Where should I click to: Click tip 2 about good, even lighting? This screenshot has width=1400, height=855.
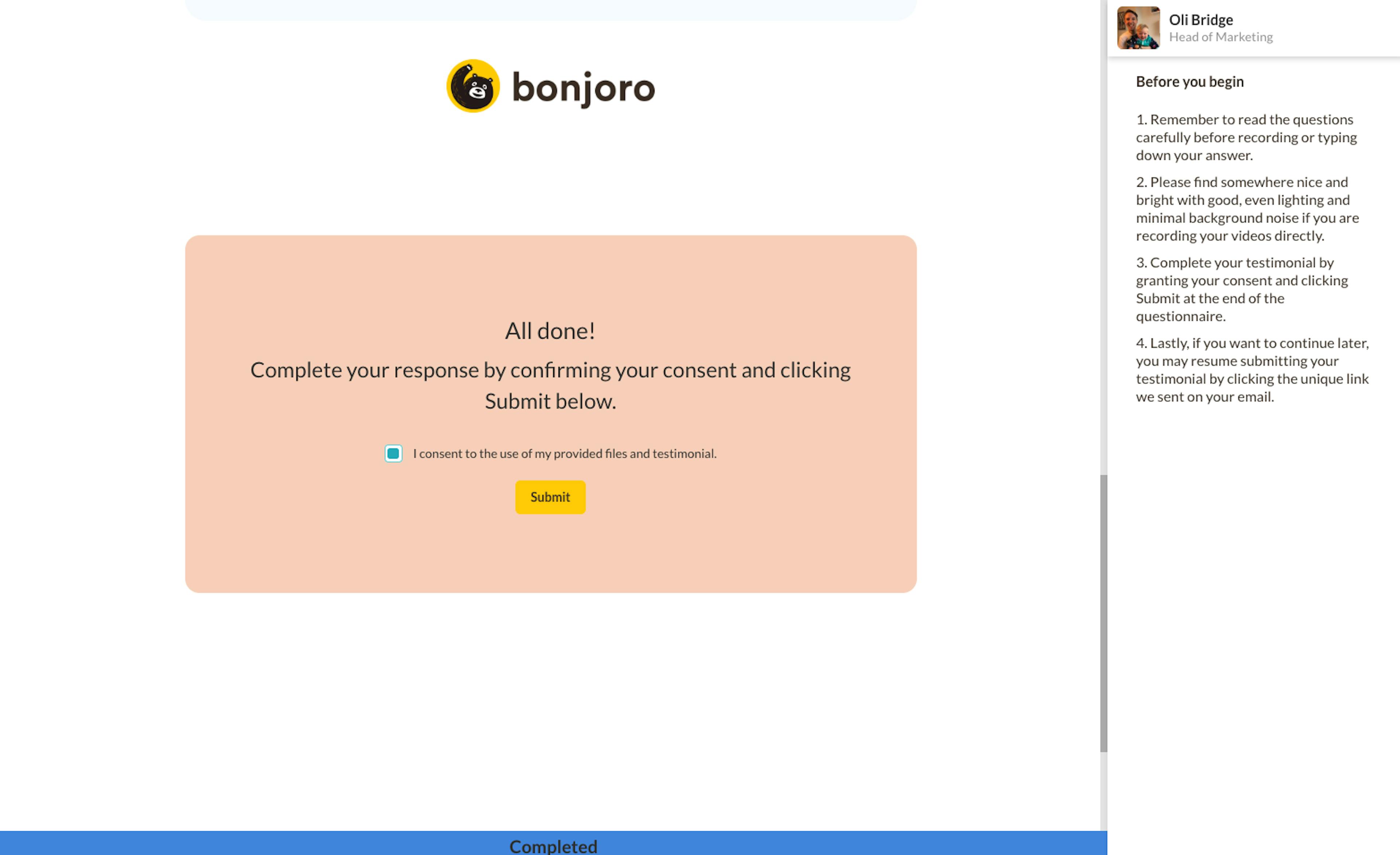1247,209
